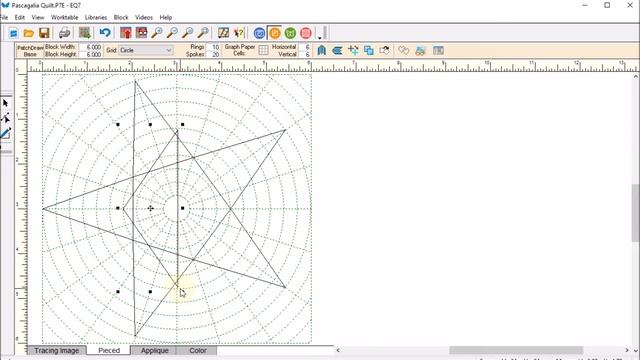Viewport: 640px width, 360px height.
Task: Zoom out with the second magnifier icon
Action: (172, 33)
